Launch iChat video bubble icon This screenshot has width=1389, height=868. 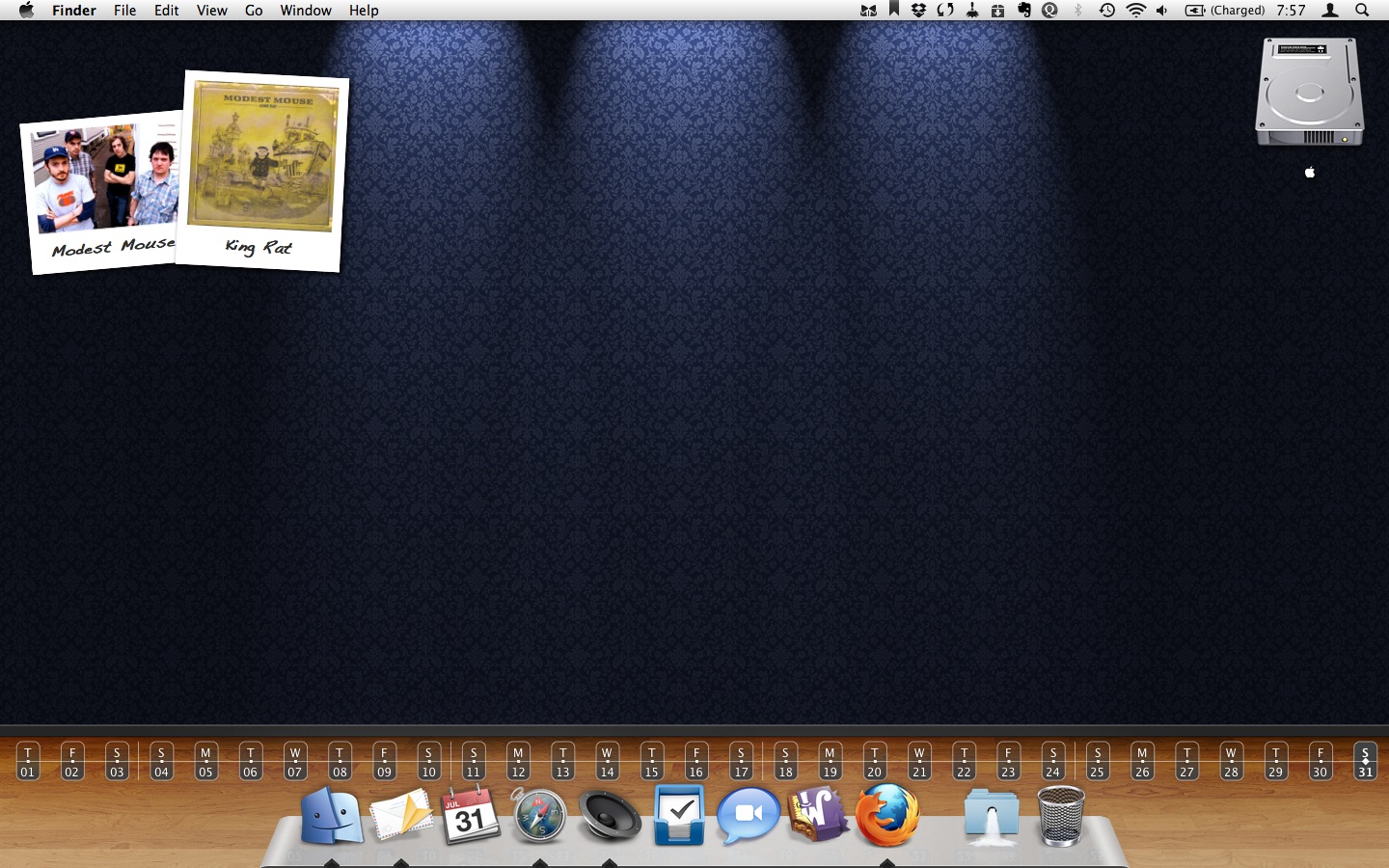pos(749,815)
